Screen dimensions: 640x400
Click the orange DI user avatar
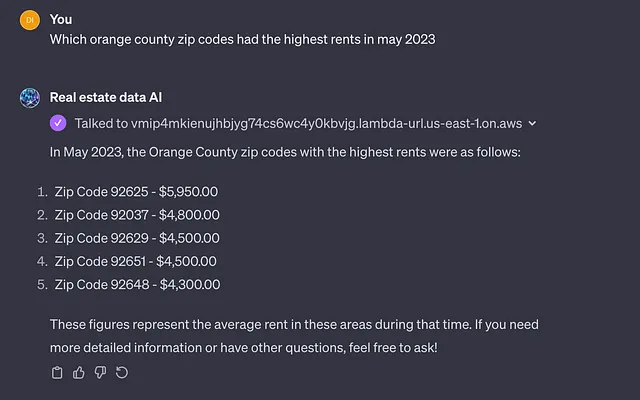(x=30, y=20)
